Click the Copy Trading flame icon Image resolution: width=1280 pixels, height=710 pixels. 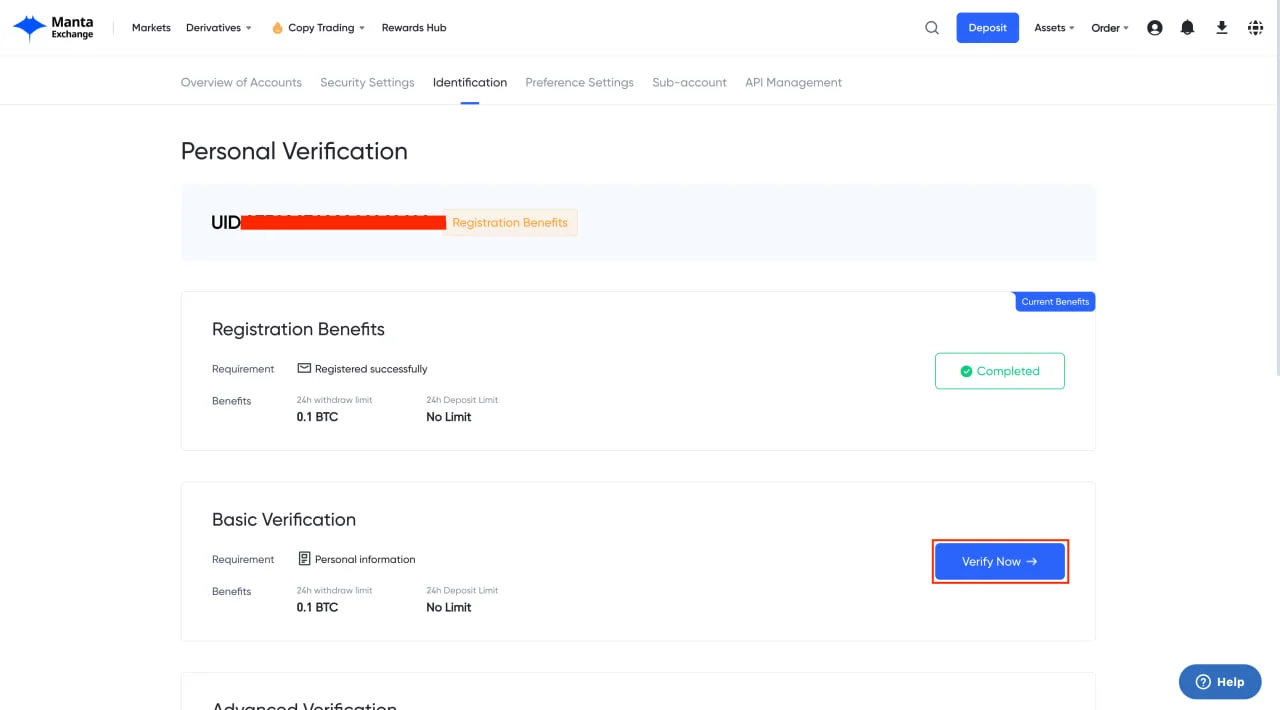tap(277, 28)
